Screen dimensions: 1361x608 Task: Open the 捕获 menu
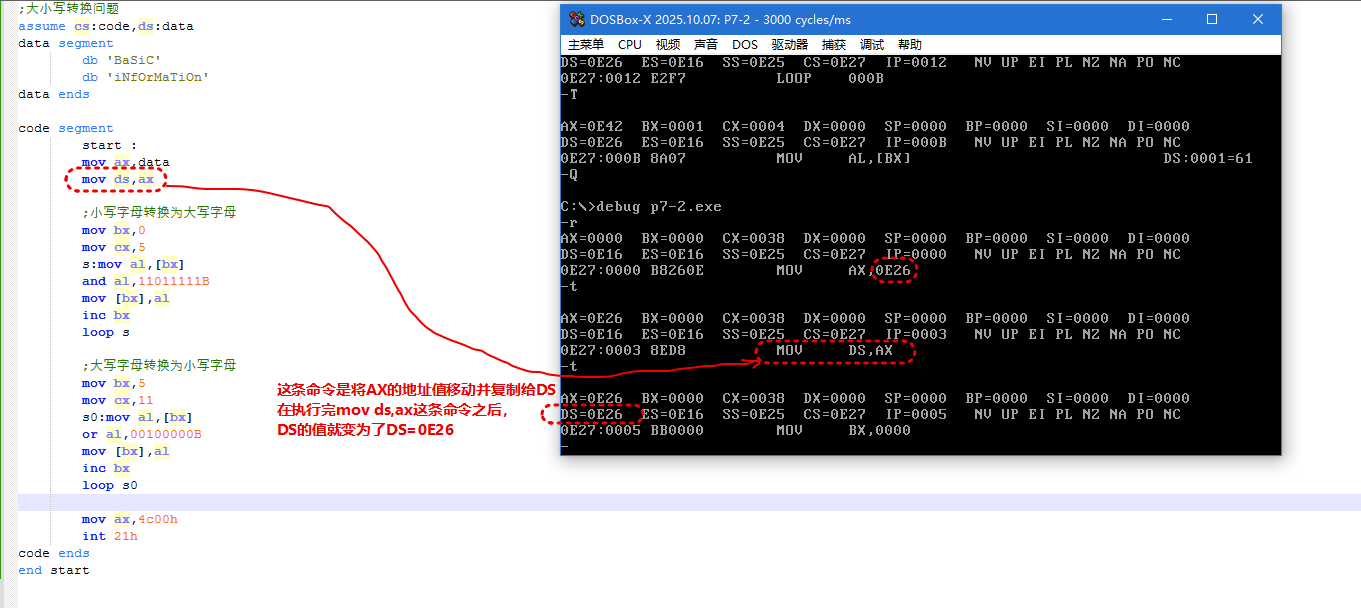[x=834, y=44]
